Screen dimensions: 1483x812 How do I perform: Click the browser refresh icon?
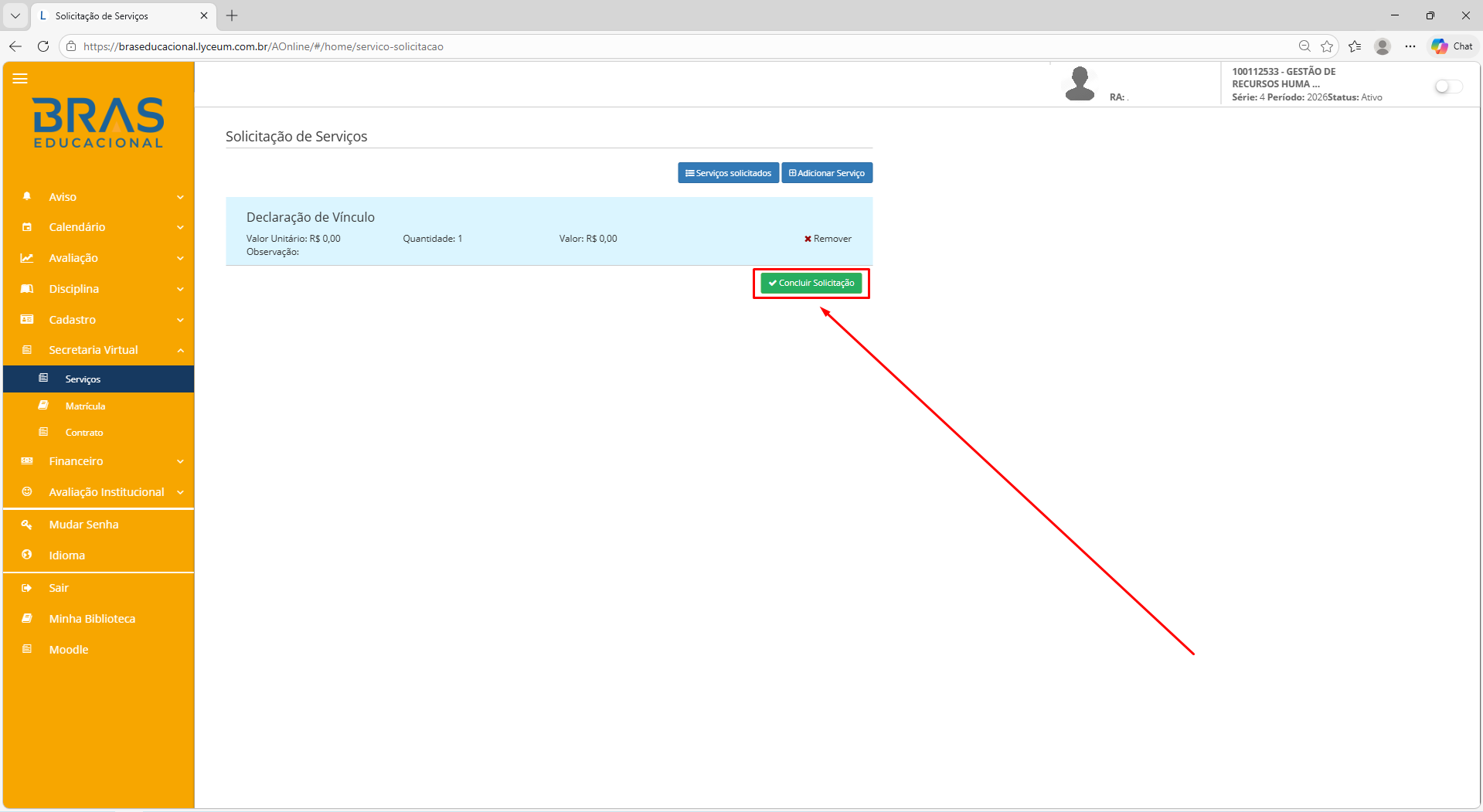43,46
